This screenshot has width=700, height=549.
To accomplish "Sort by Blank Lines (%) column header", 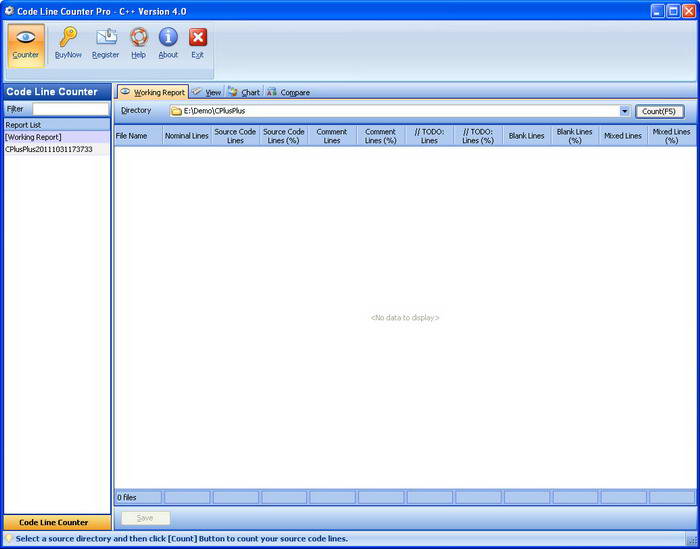I will tap(575, 136).
